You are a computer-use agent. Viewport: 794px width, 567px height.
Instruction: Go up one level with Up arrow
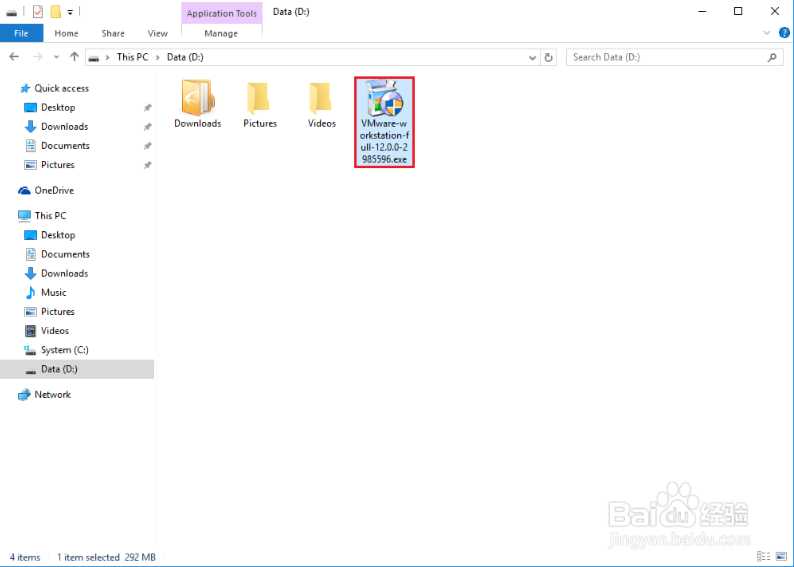point(74,57)
